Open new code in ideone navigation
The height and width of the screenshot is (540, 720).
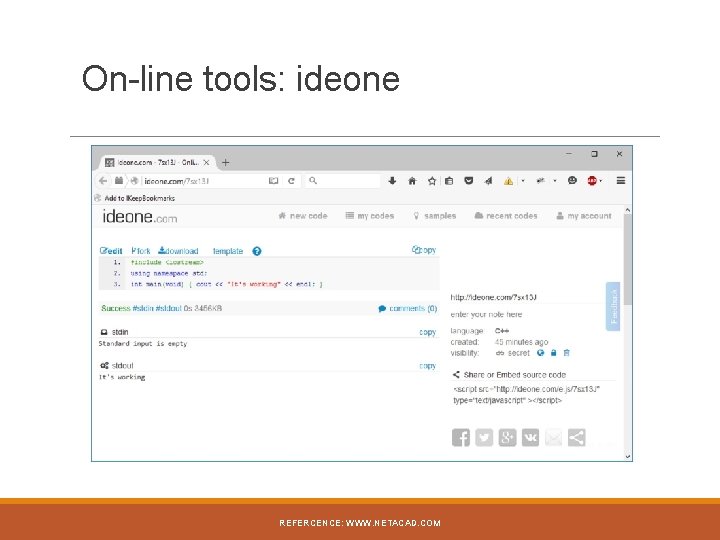pyautogui.click(x=303, y=216)
